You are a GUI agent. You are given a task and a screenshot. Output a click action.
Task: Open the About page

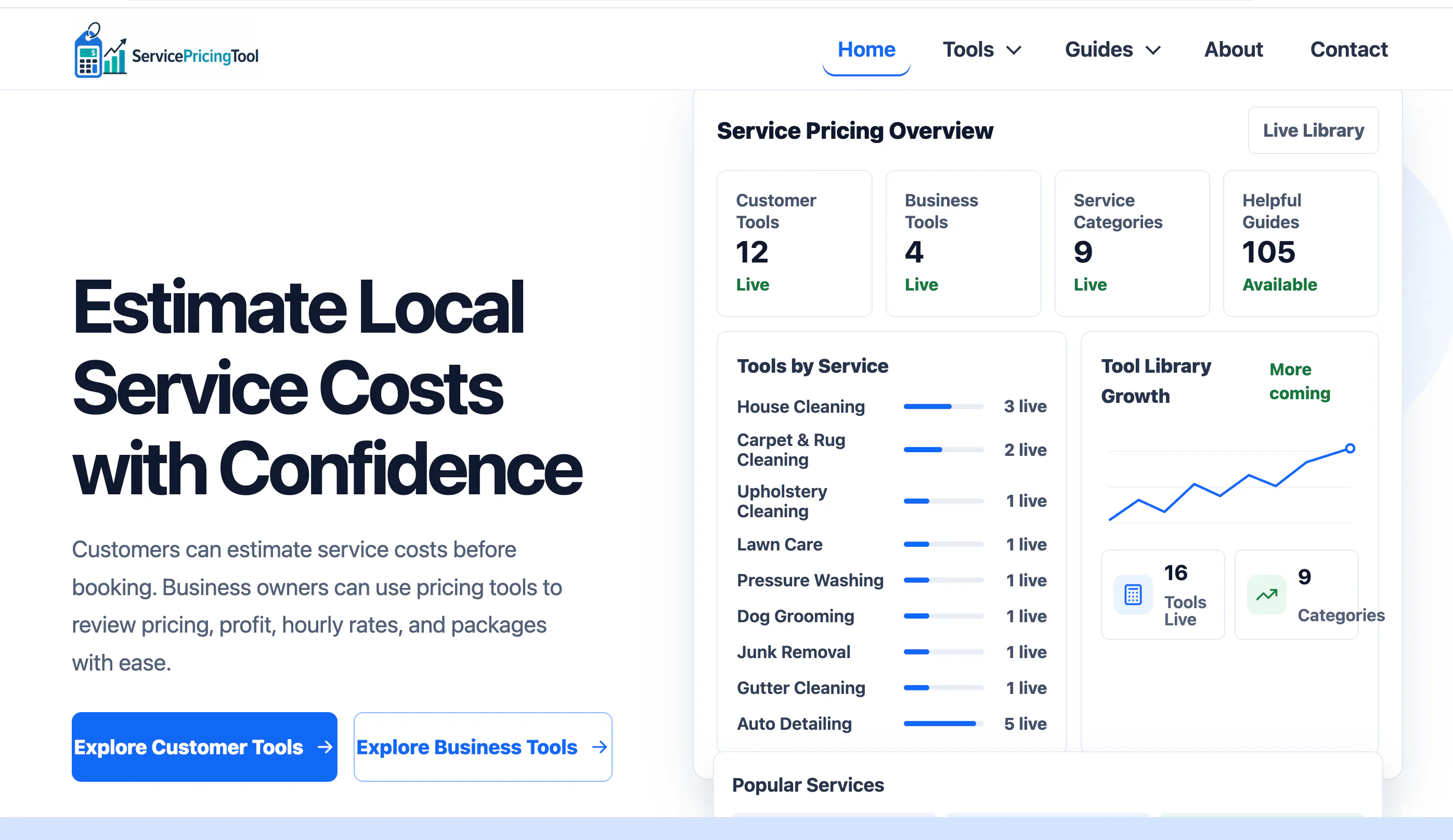tap(1234, 49)
